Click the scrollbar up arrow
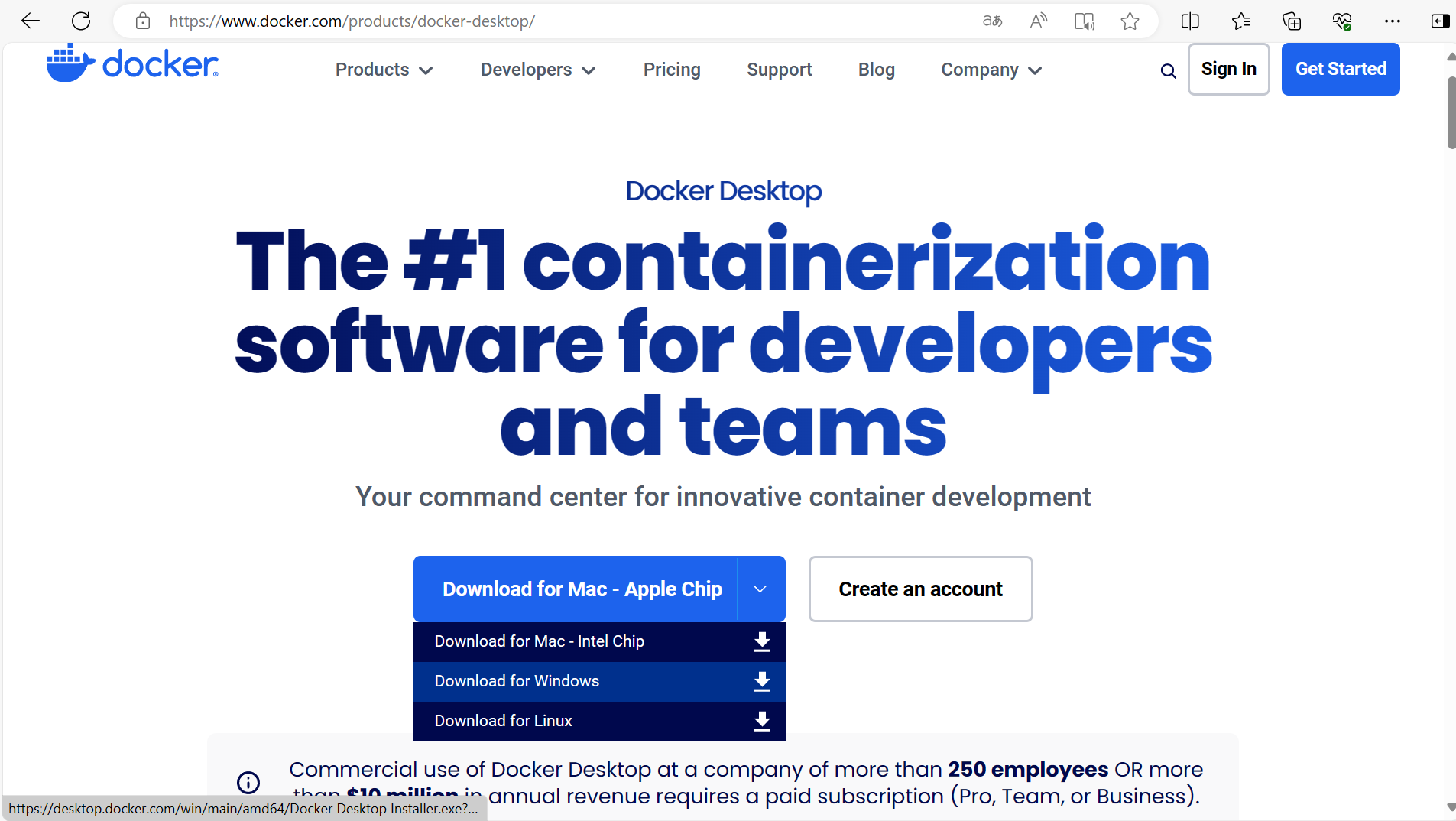 (x=1451, y=57)
